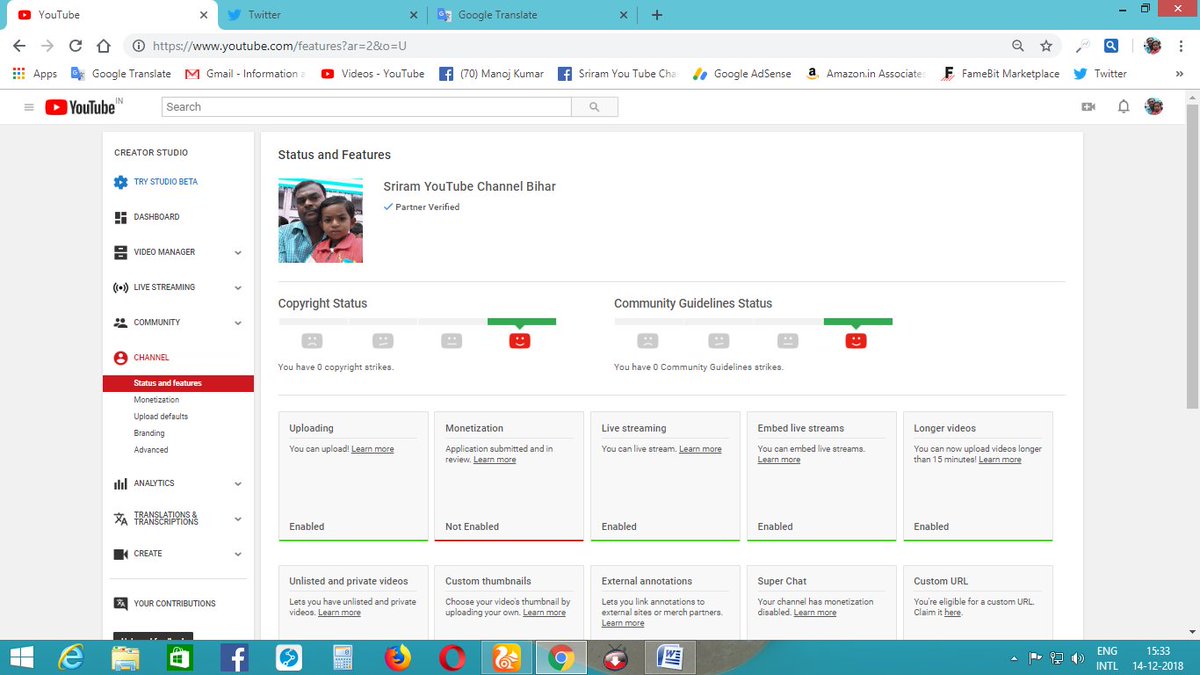1200x675 pixels.
Task: Click the Community people icon
Action: pos(121,322)
